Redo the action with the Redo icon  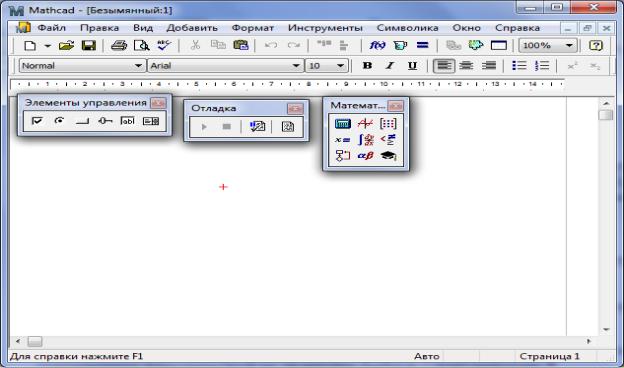(x=294, y=45)
